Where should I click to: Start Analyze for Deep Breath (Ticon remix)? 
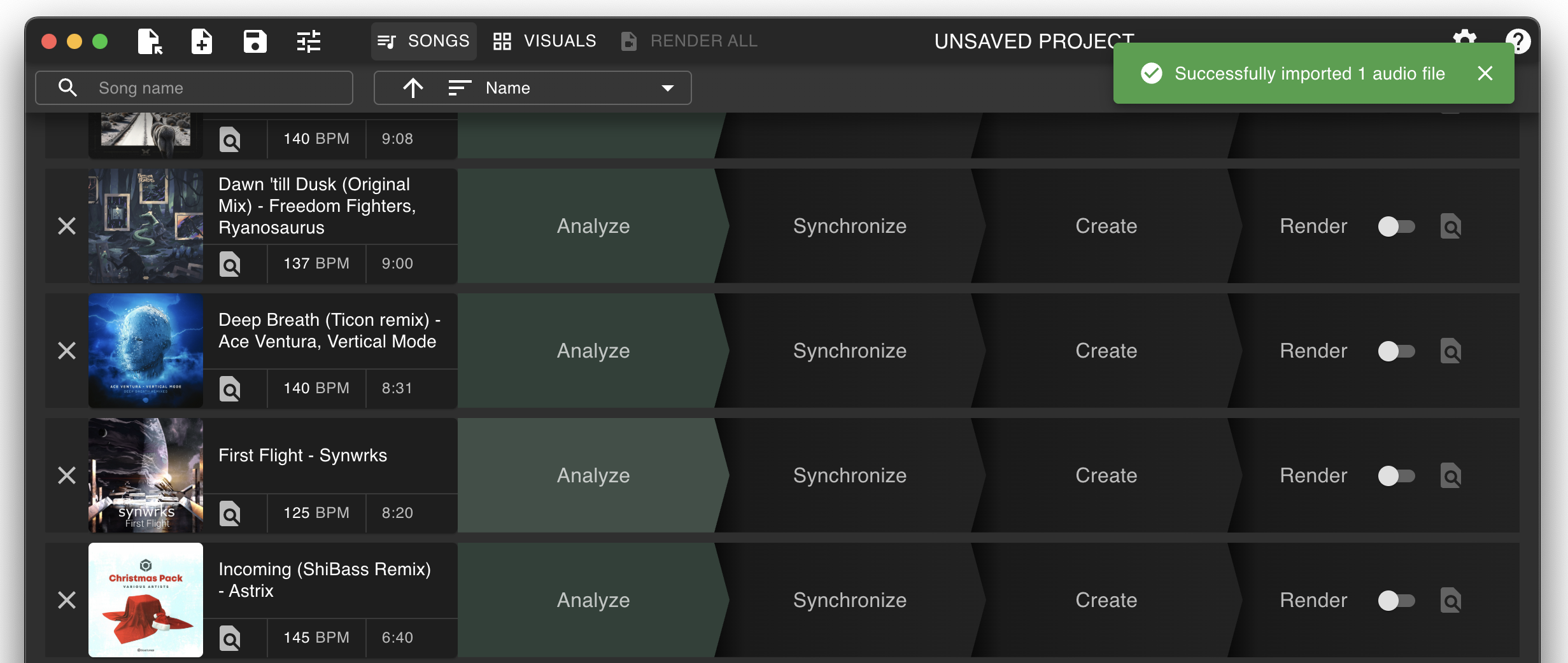[593, 351]
